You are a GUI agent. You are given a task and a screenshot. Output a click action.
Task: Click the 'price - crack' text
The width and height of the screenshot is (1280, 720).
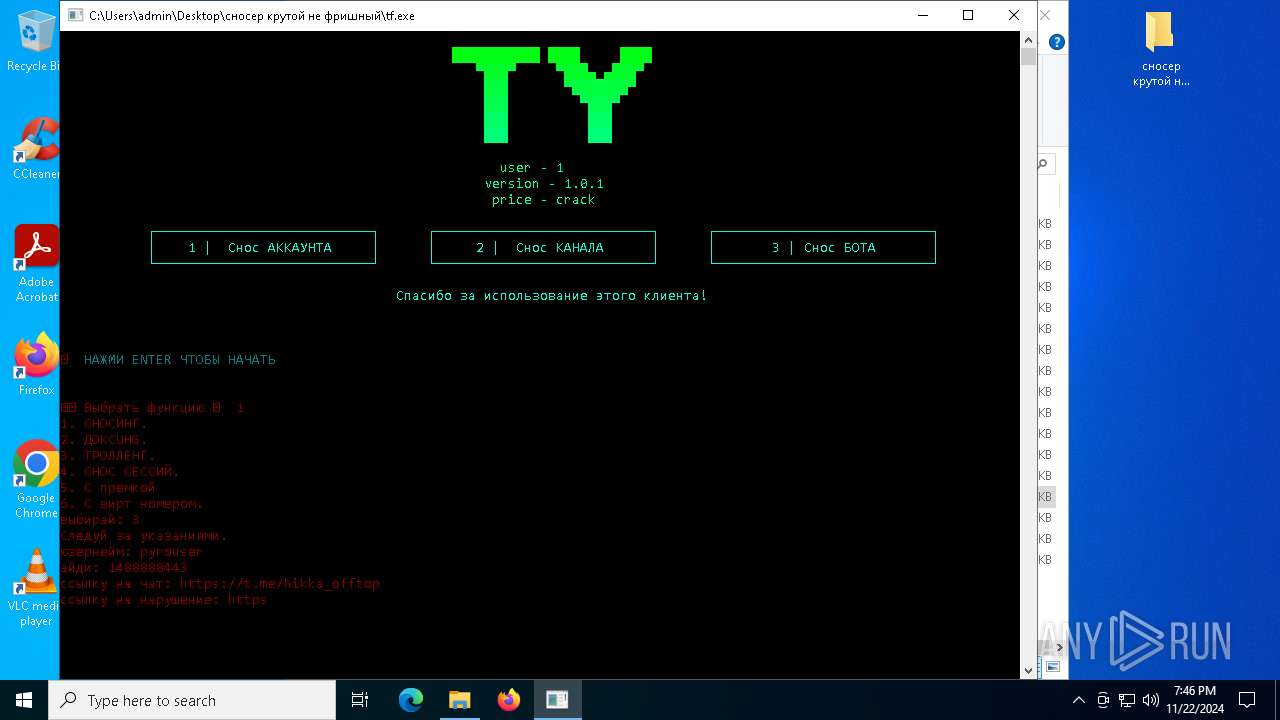pyautogui.click(x=543, y=200)
